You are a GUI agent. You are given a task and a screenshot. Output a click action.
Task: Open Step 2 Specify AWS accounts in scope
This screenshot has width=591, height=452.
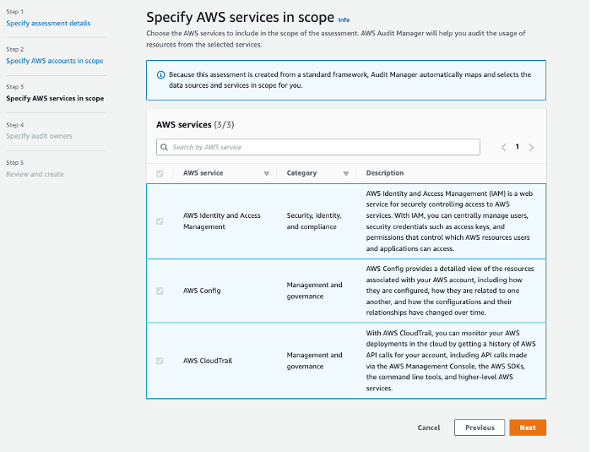[55, 61]
